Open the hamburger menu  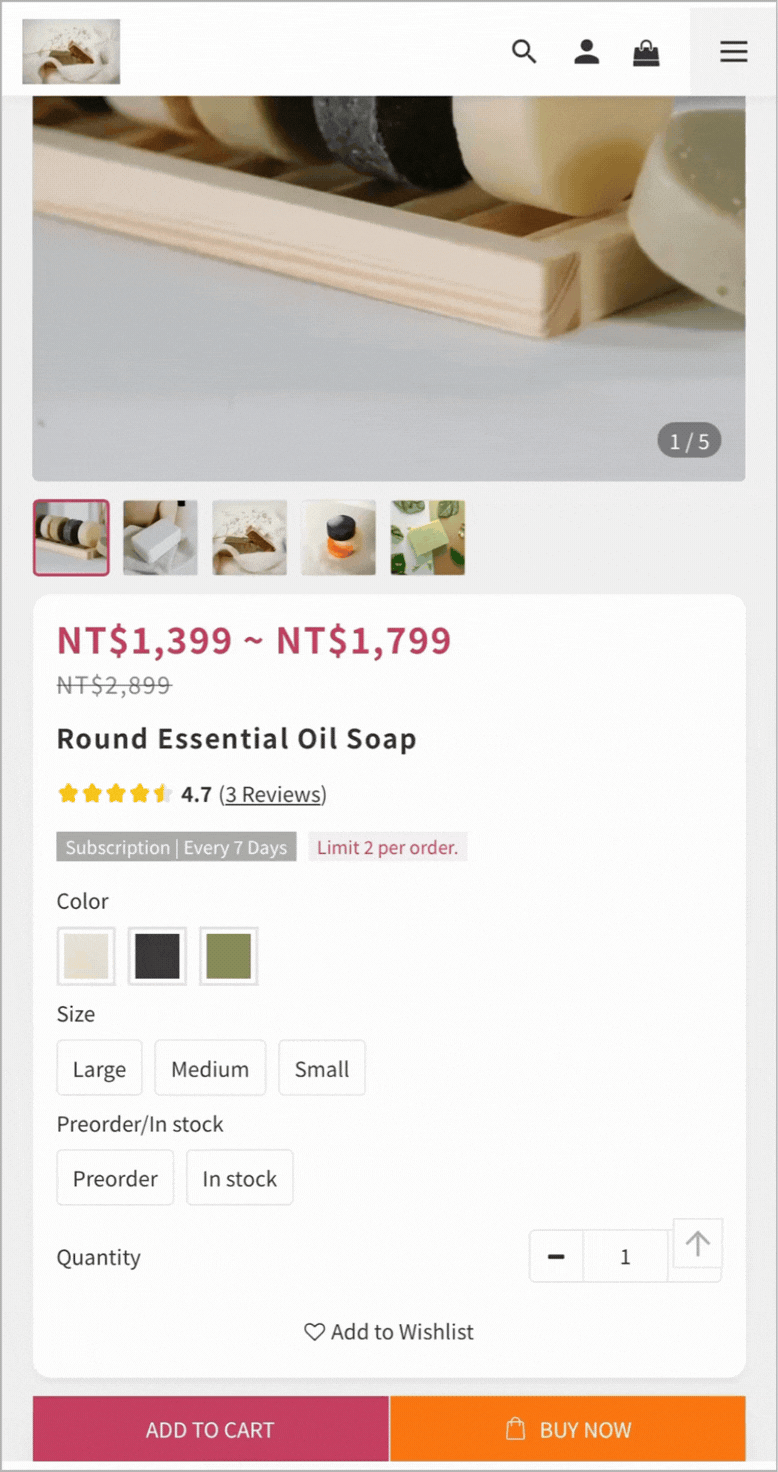(733, 51)
